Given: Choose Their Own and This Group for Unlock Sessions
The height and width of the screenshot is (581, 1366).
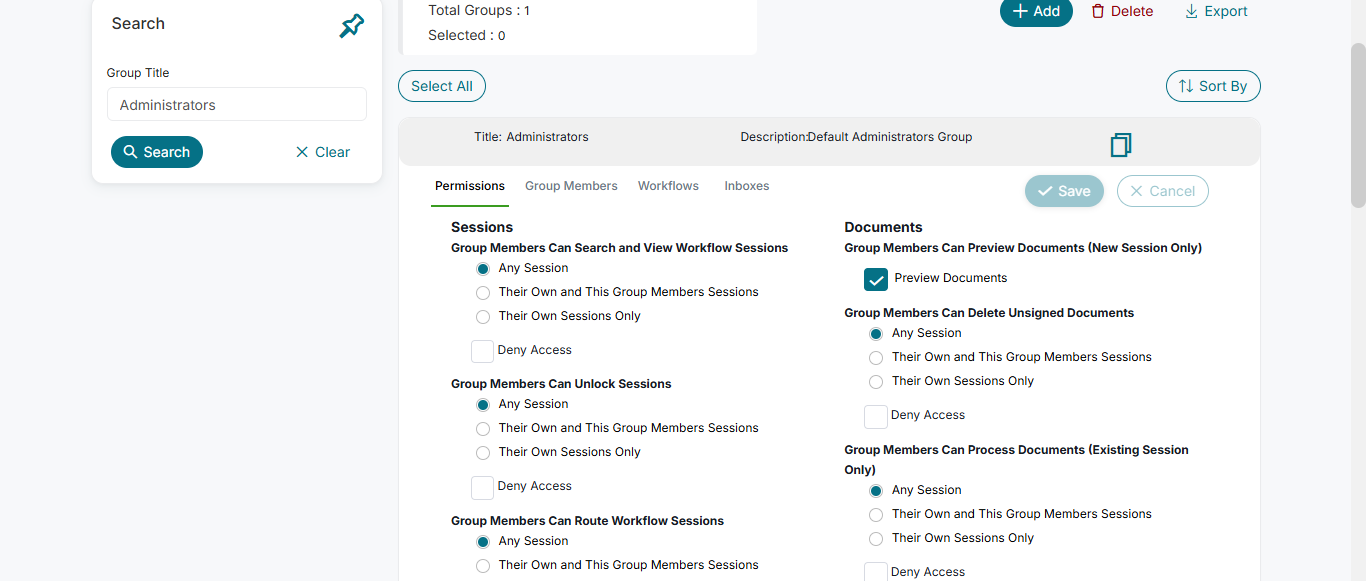Looking at the screenshot, I should coord(483,429).
